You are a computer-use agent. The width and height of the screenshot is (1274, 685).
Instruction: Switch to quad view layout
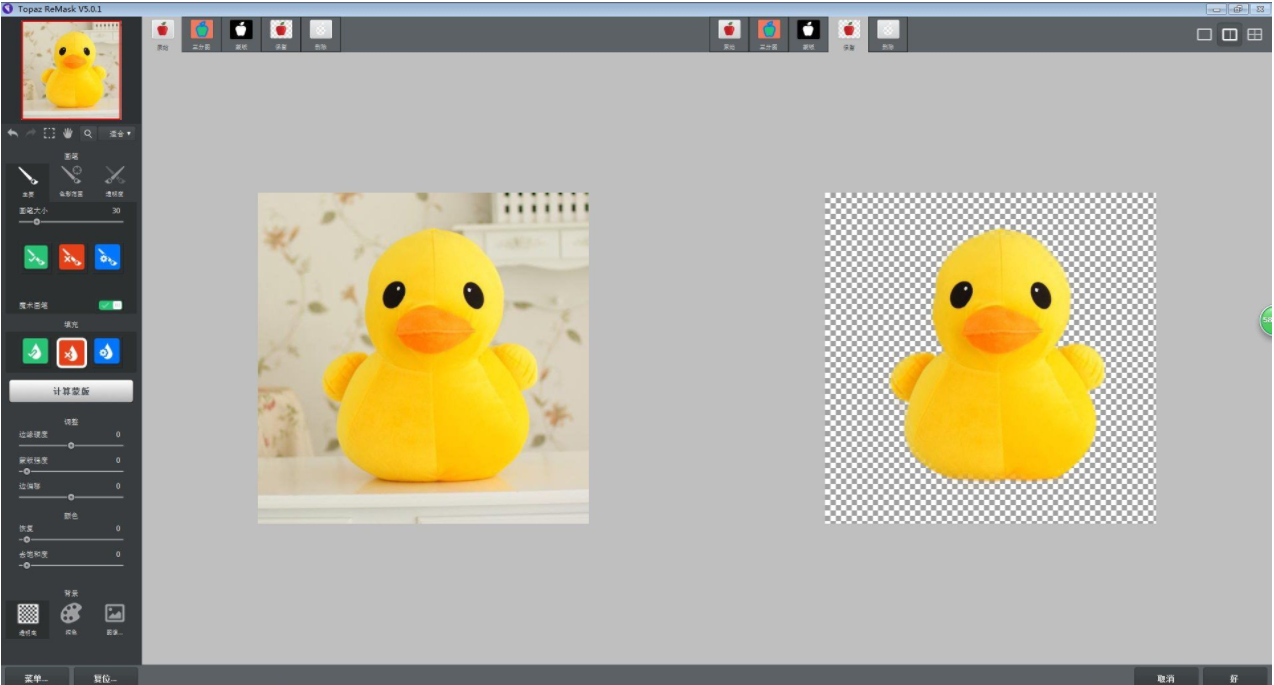click(1254, 35)
